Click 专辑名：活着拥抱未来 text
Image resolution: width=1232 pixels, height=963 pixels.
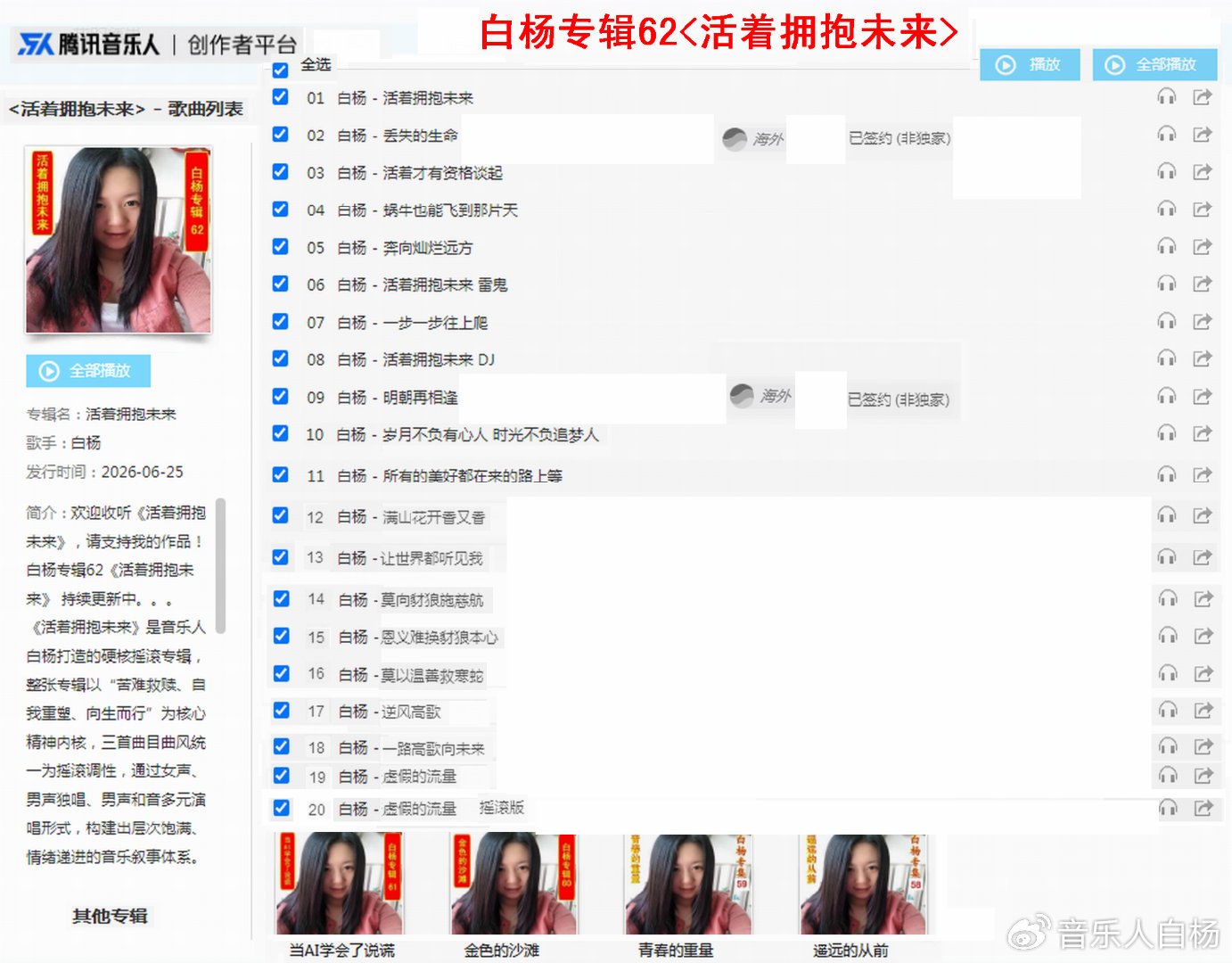pos(102,415)
